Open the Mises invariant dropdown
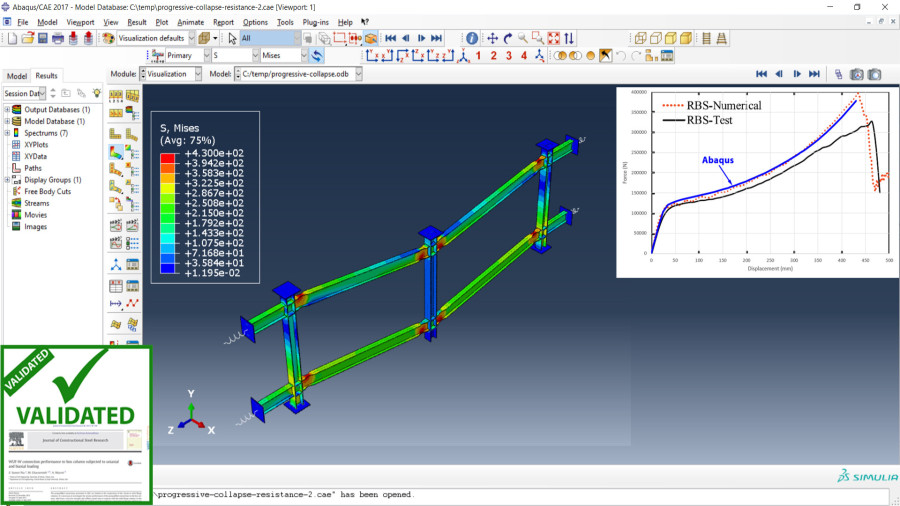This screenshot has width=900, height=506. click(x=284, y=56)
